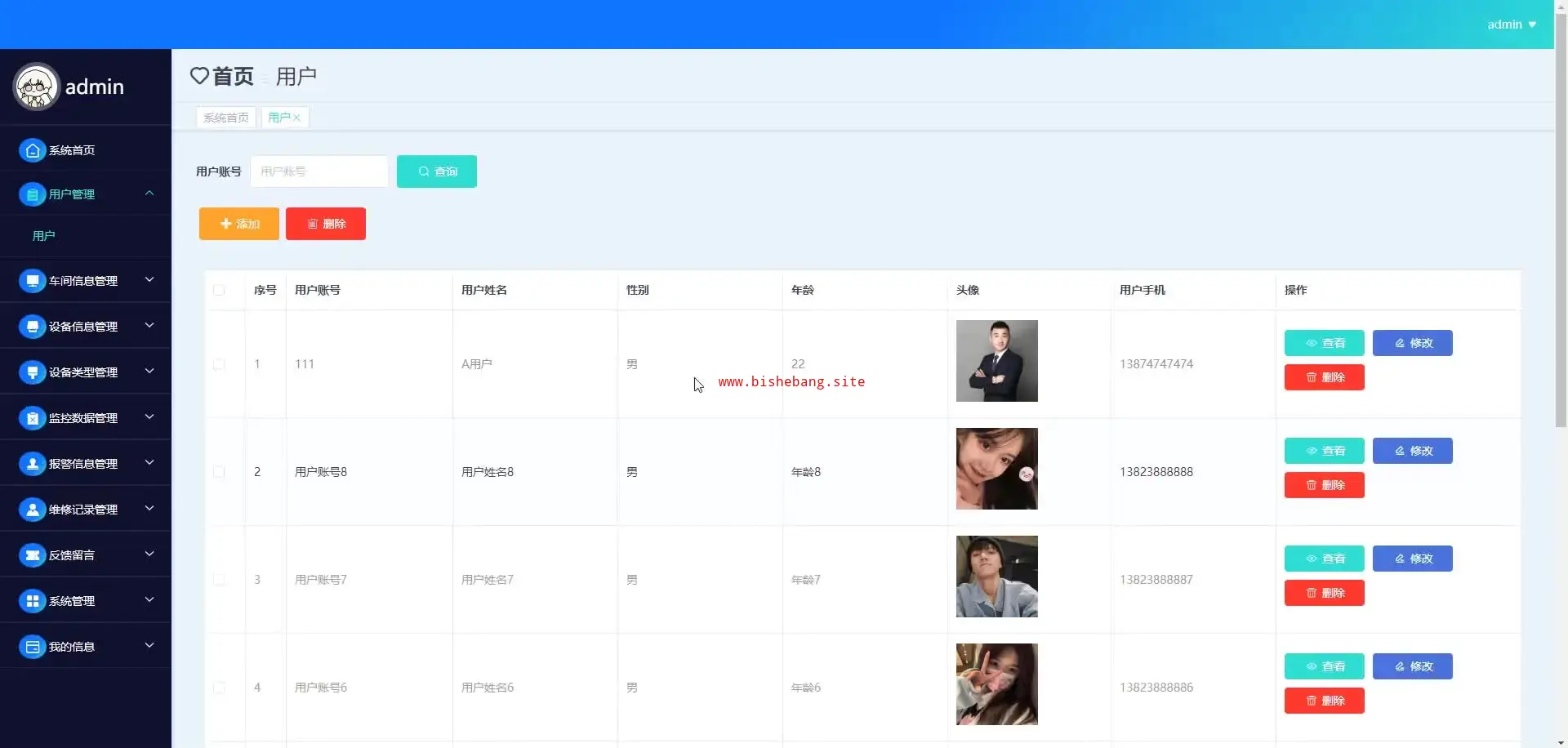This screenshot has height=748, width=1568.
Task: Expand the 报警信息管理 menu chevron
Action: tap(149, 463)
